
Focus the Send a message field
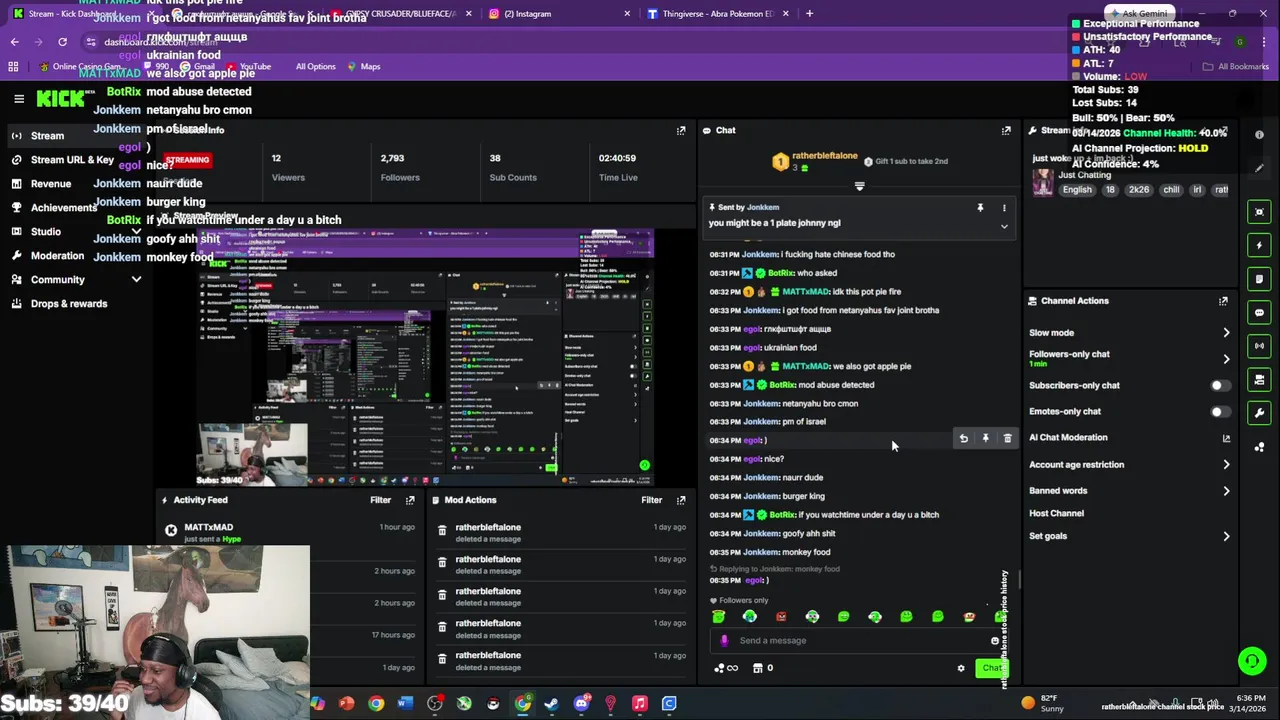860,641
